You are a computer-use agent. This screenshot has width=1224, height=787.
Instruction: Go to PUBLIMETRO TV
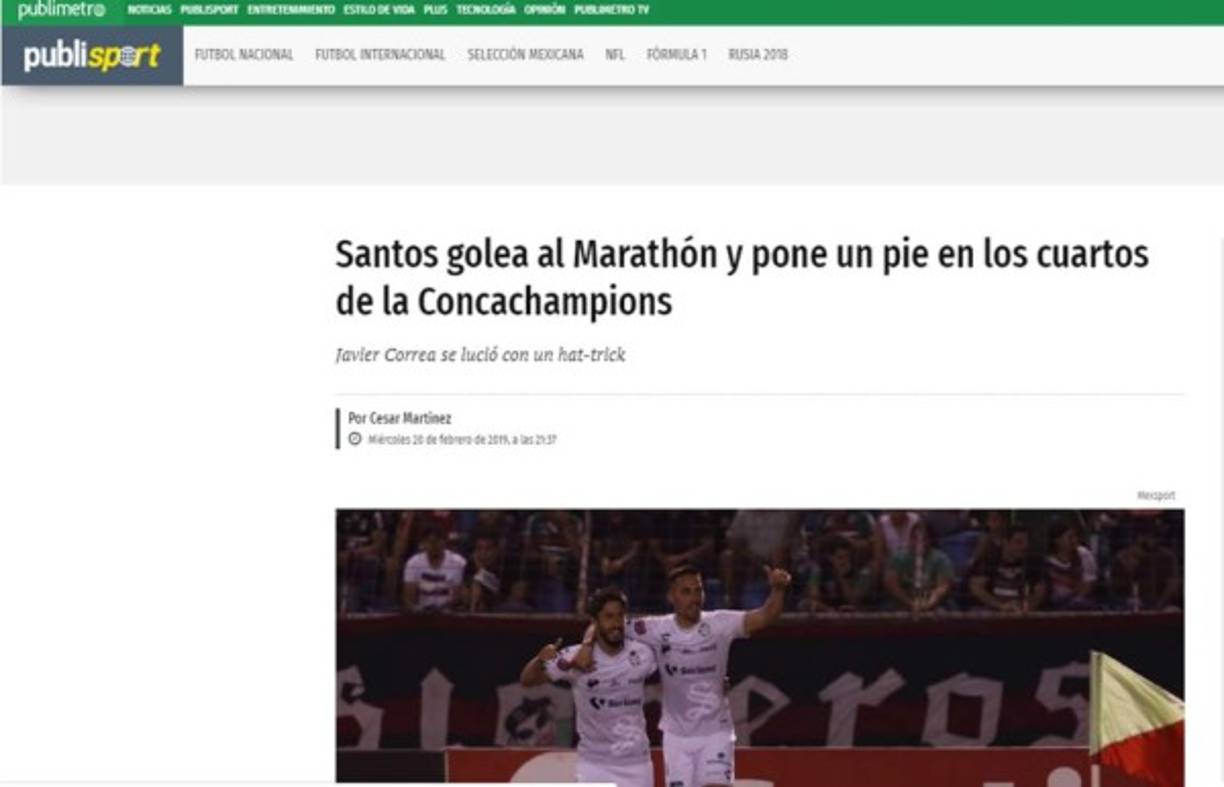[x=608, y=9]
